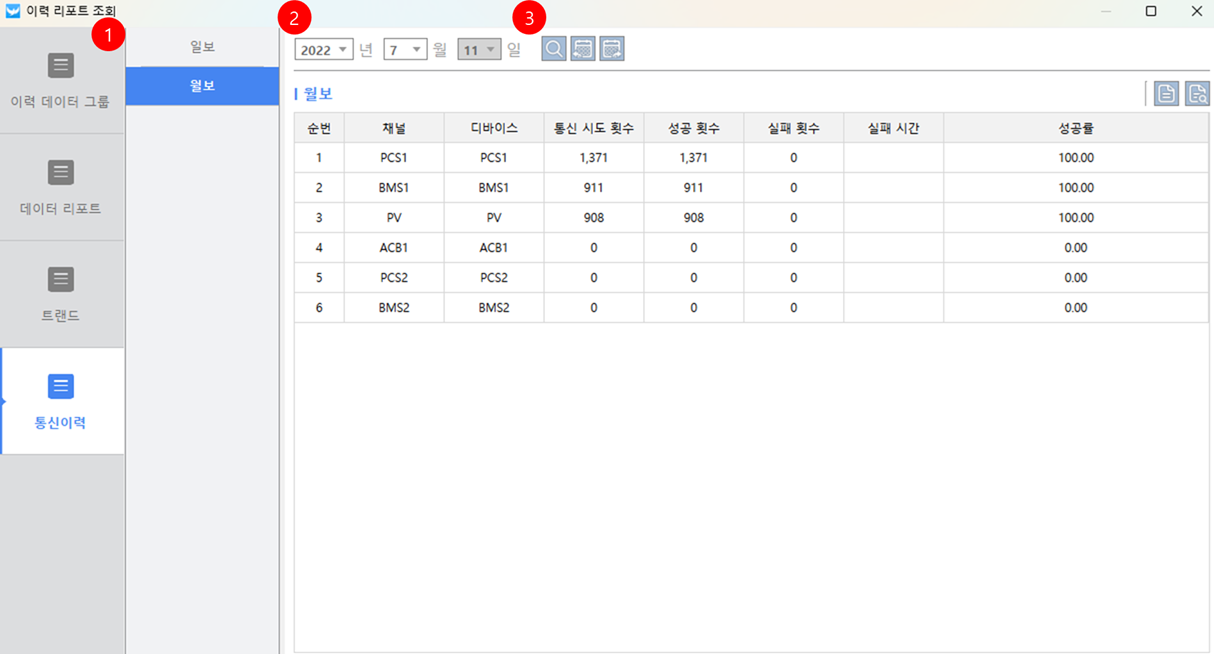Switch to the 일보 tab

[x=202, y=47]
